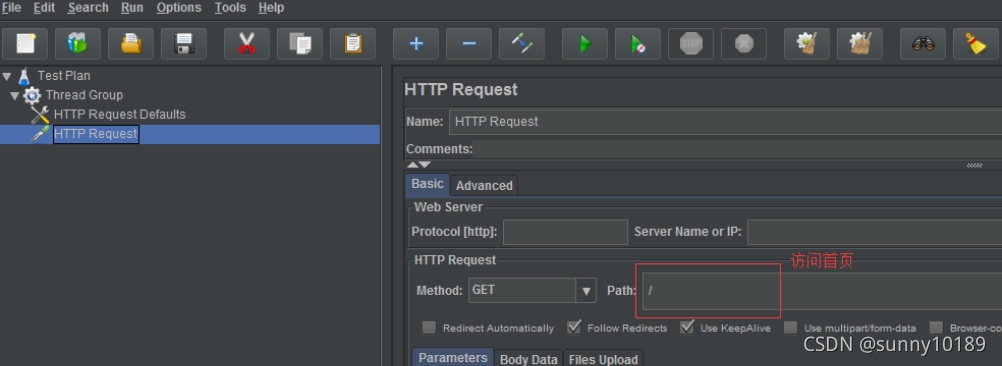Enable Use multipart/form-data checkbox
This screenshot has height=366, width=1002.
(x=790, y=328)
